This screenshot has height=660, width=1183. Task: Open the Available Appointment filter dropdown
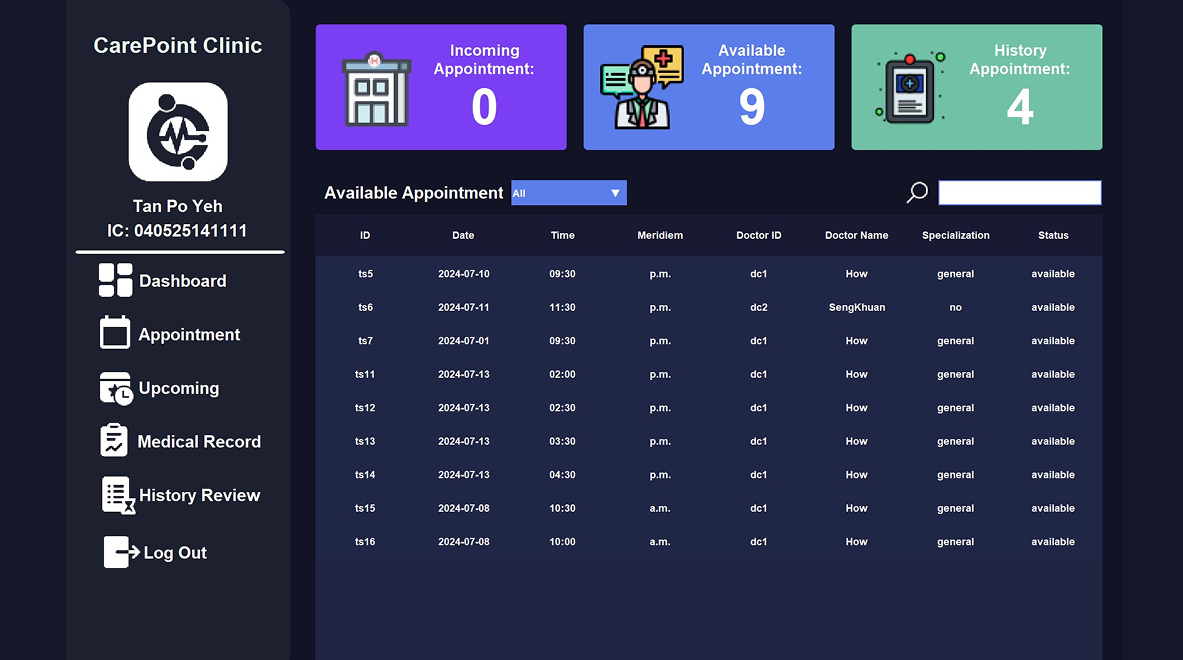pyautogui.click(x=568, y=193)
